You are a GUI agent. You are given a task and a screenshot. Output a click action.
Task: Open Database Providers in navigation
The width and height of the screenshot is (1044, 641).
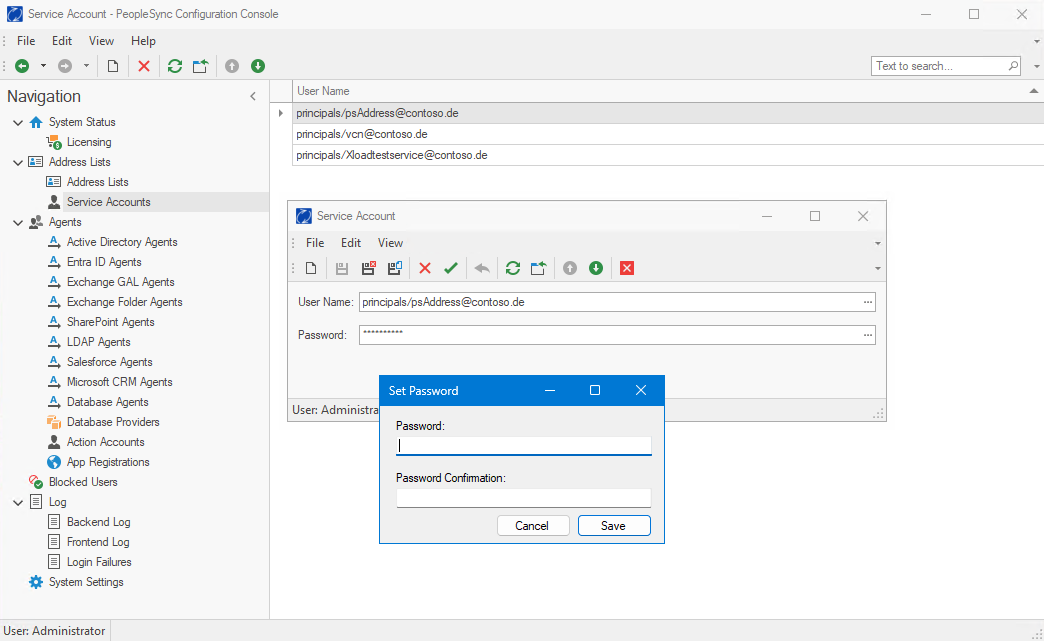[x=113, y=422]
